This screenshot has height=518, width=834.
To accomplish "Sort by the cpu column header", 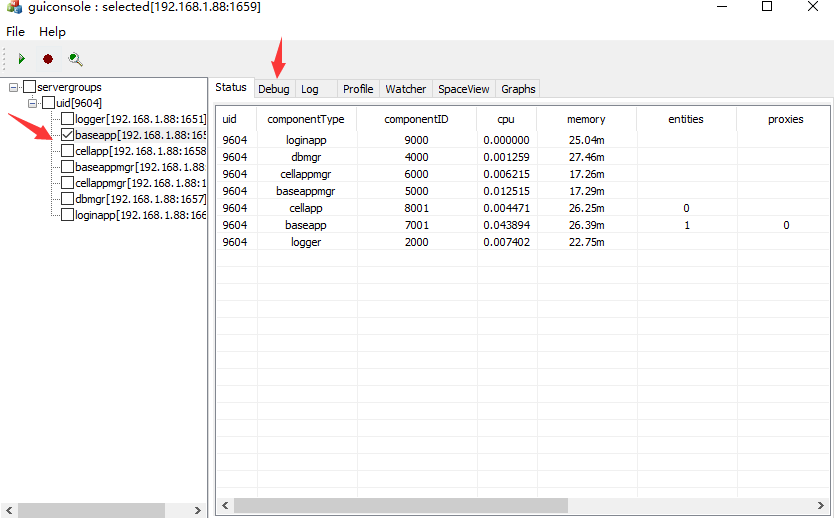I will click(506, 119).
